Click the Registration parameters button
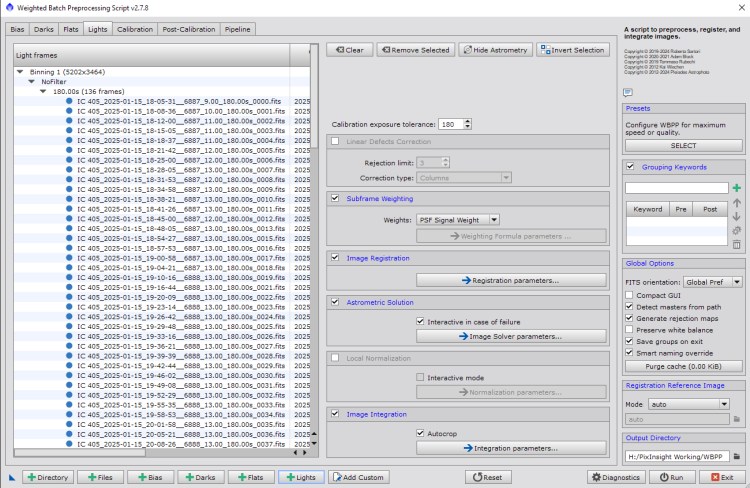750x488 pixels. [x=510, y=280]
